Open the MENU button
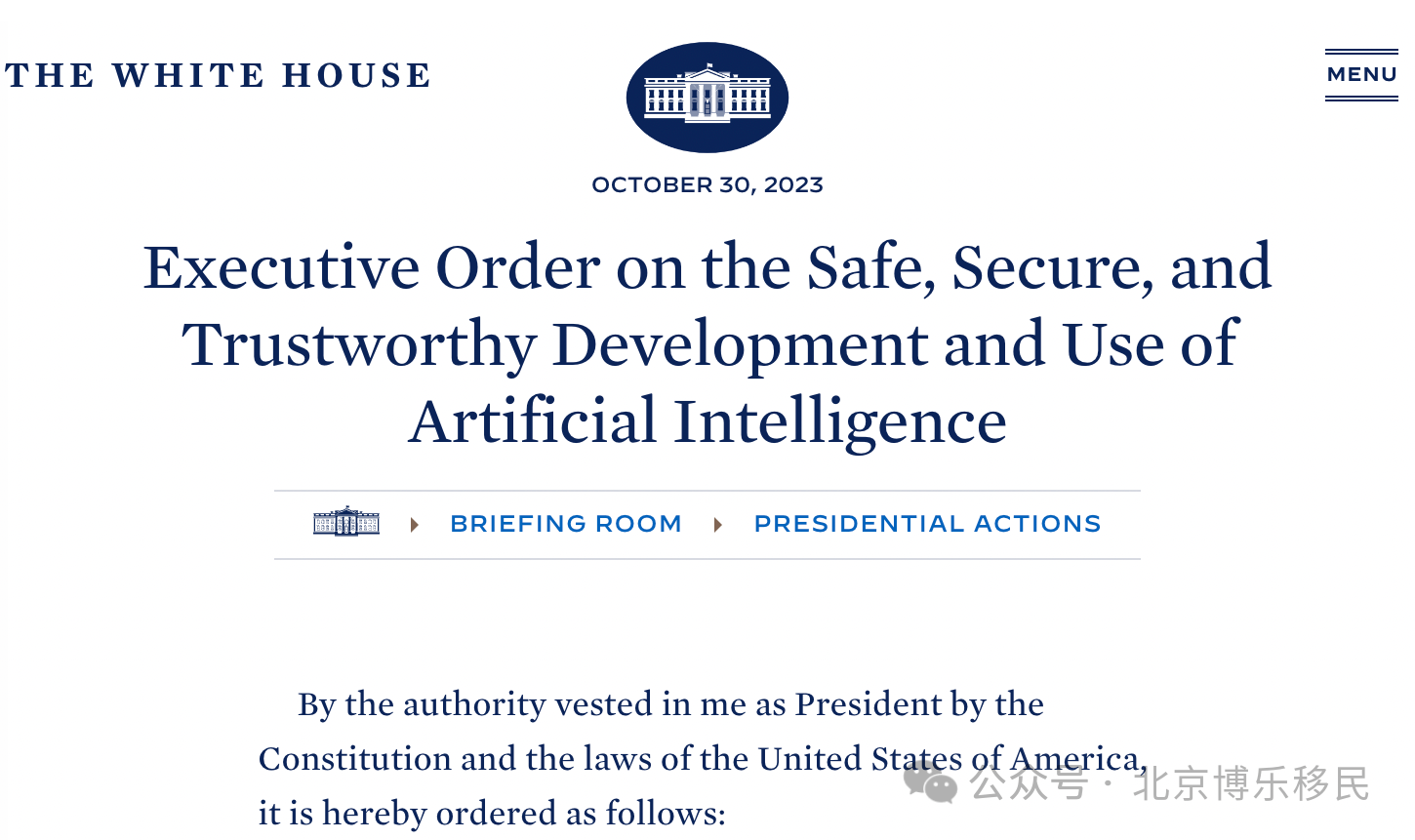The image size is (1415, 840). pyautogui.click(x=1361, y=74)
